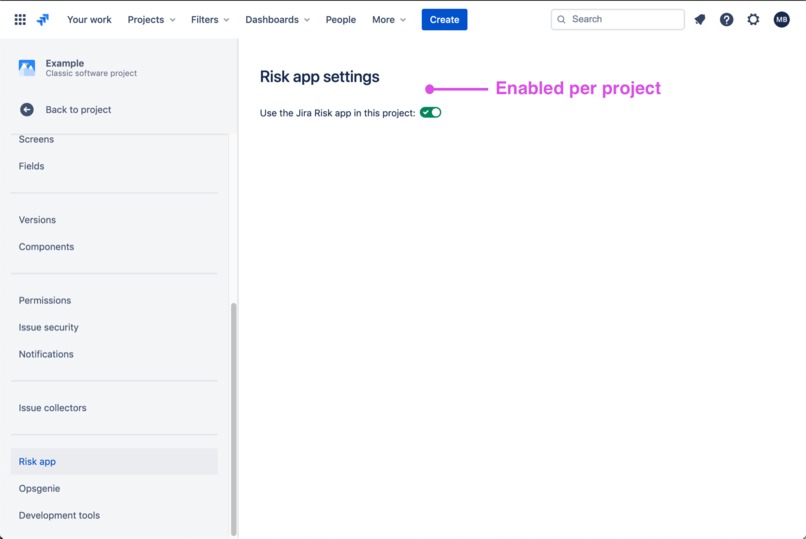Click the Create button

[x=444, y=20]
